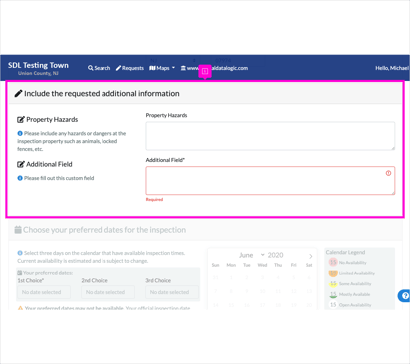Open the Requests page in navbar
This screenshot has height=364, width=410.
pyautogui.click(x=130, y=68)
